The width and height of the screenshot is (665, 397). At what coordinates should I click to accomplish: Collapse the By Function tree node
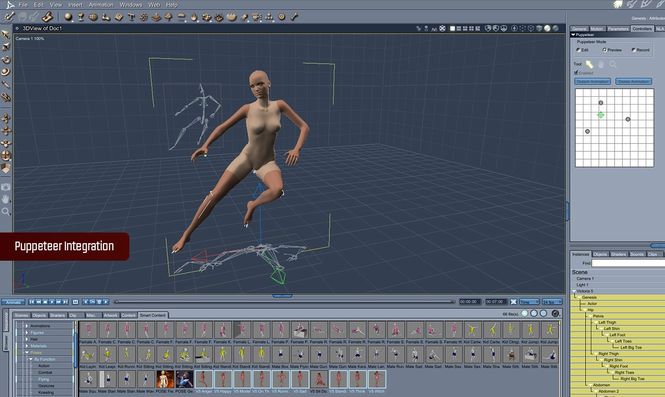[x=31, y=359]
